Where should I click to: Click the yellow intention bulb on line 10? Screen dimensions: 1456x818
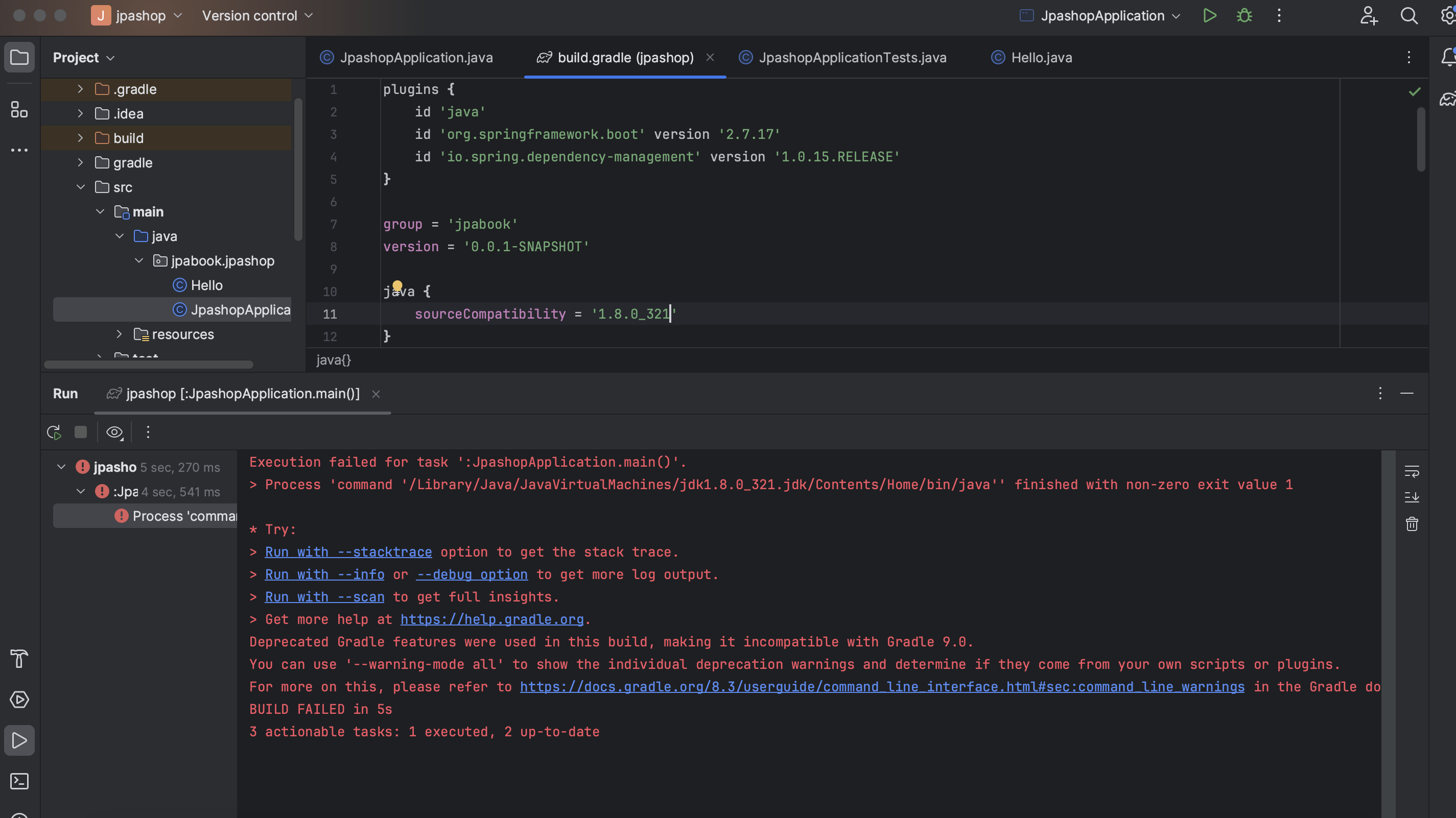(397, 286)
